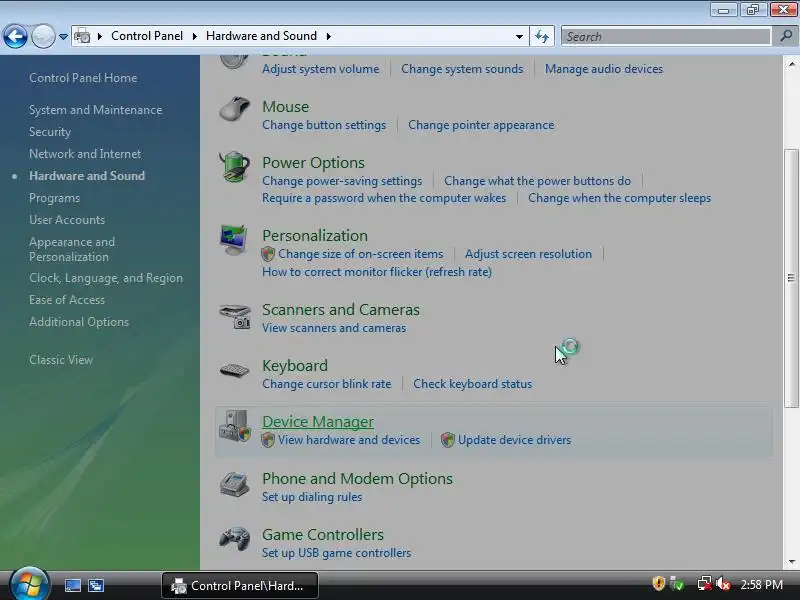Click in the Search input field
800x600 pixels.
point(666,36)
